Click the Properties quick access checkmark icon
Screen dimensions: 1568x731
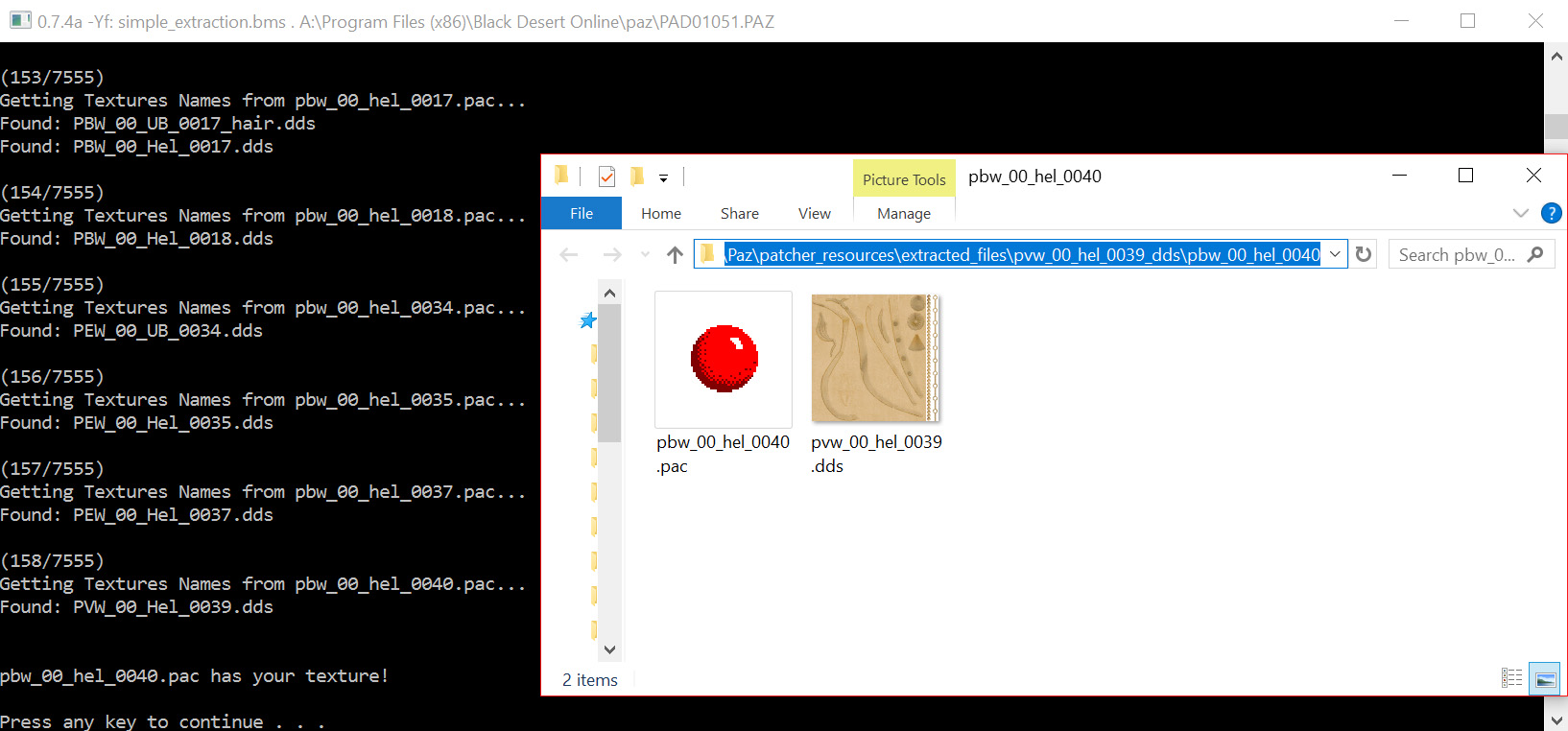click(x=606, y=177)
